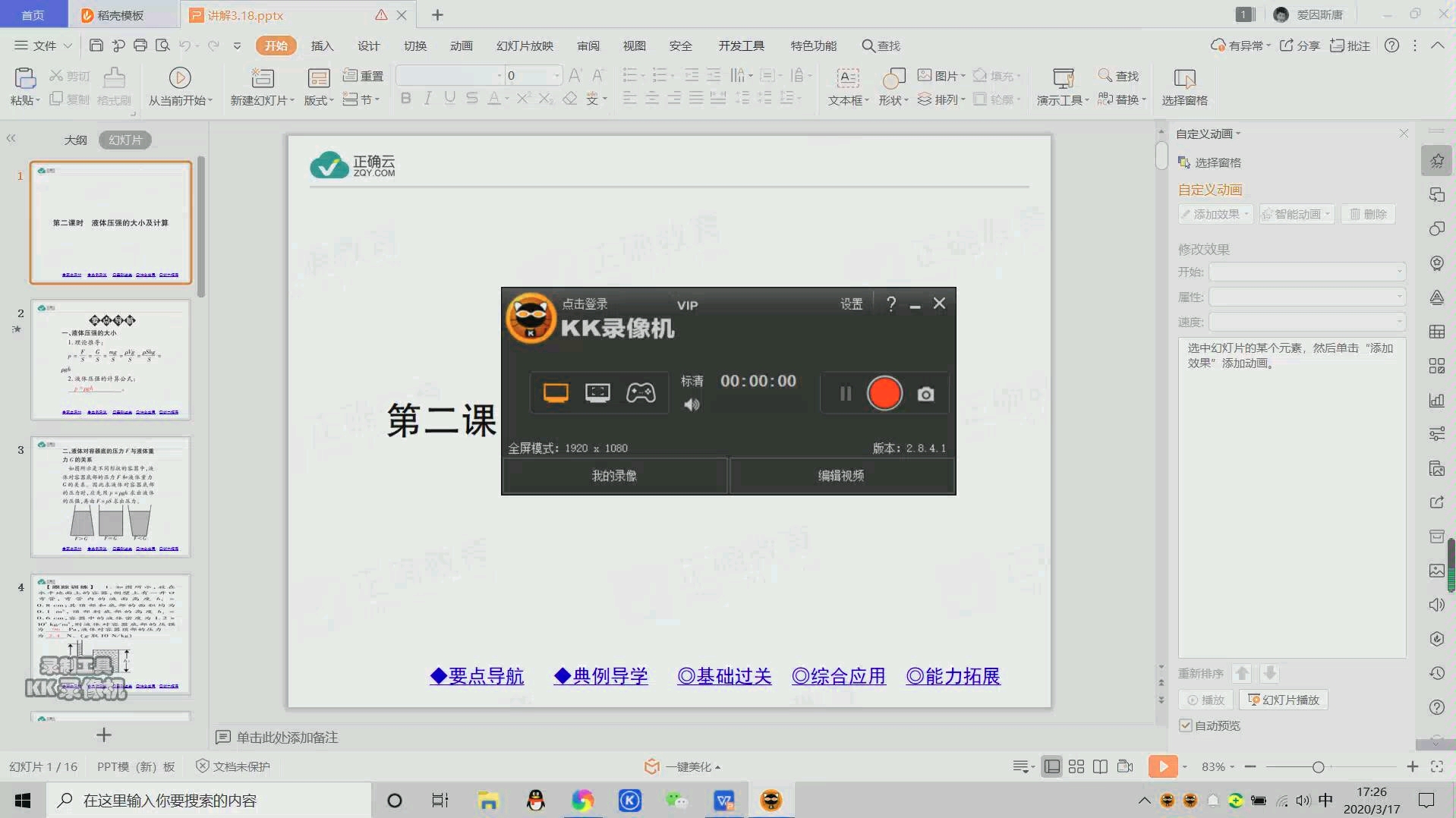Open 编辑视频 in KK recorder
Viewport: 1456px width, 818px height.
[x=841, y=476]
